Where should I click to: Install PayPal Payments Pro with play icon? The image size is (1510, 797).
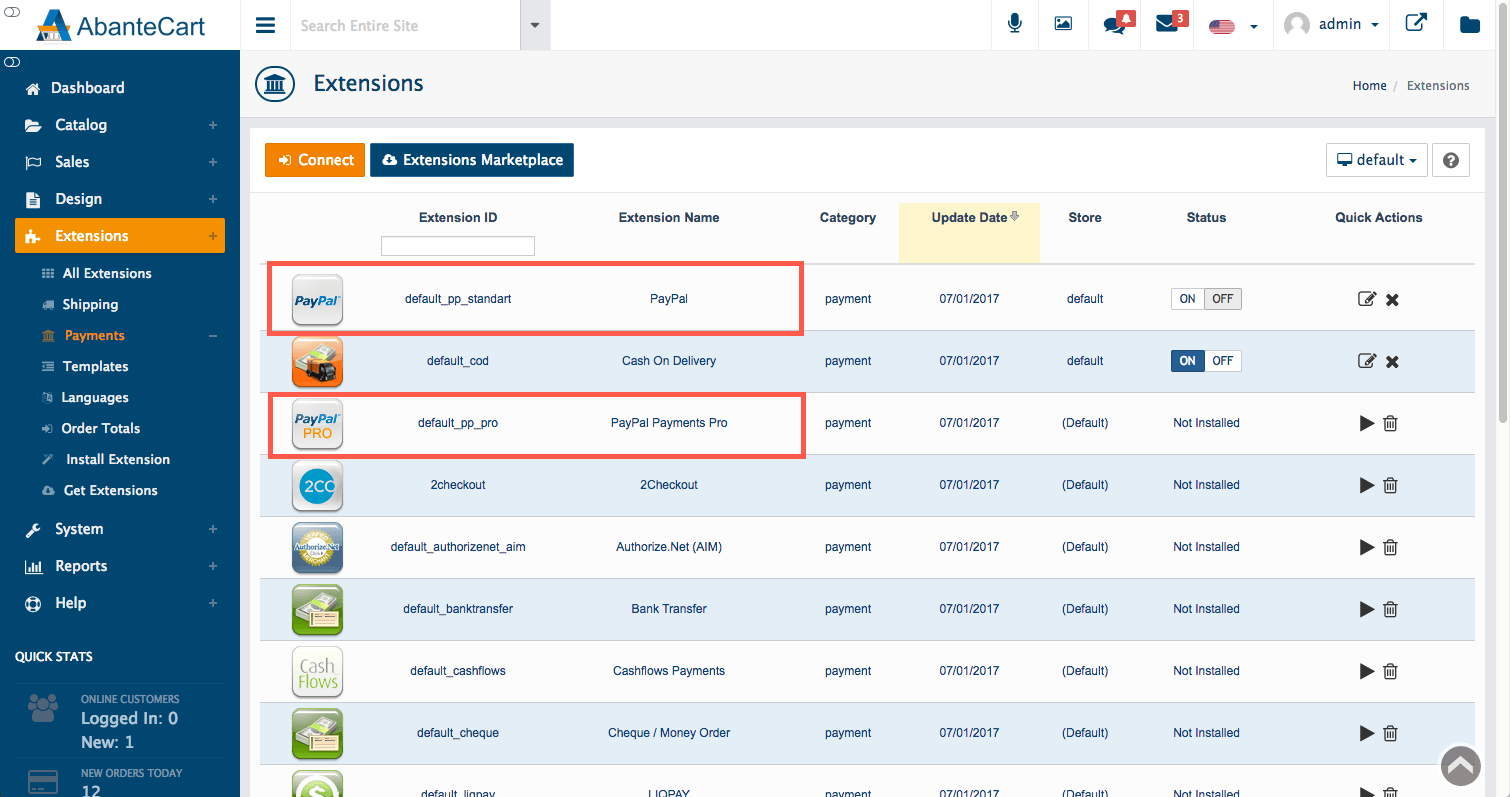coord(1367,423)
